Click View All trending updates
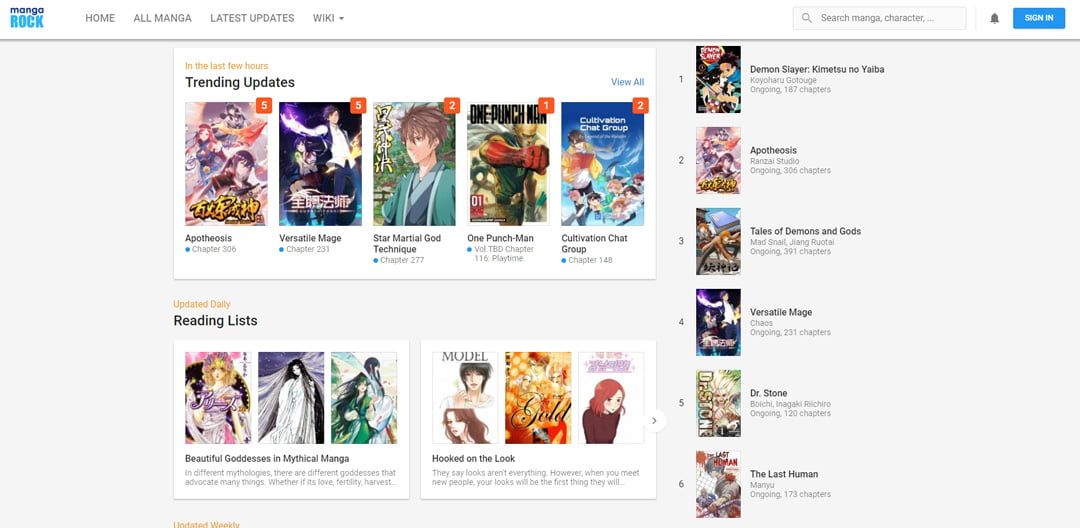Image resolution: width=1080 pixels, height=528 pixels. [627, 82]
